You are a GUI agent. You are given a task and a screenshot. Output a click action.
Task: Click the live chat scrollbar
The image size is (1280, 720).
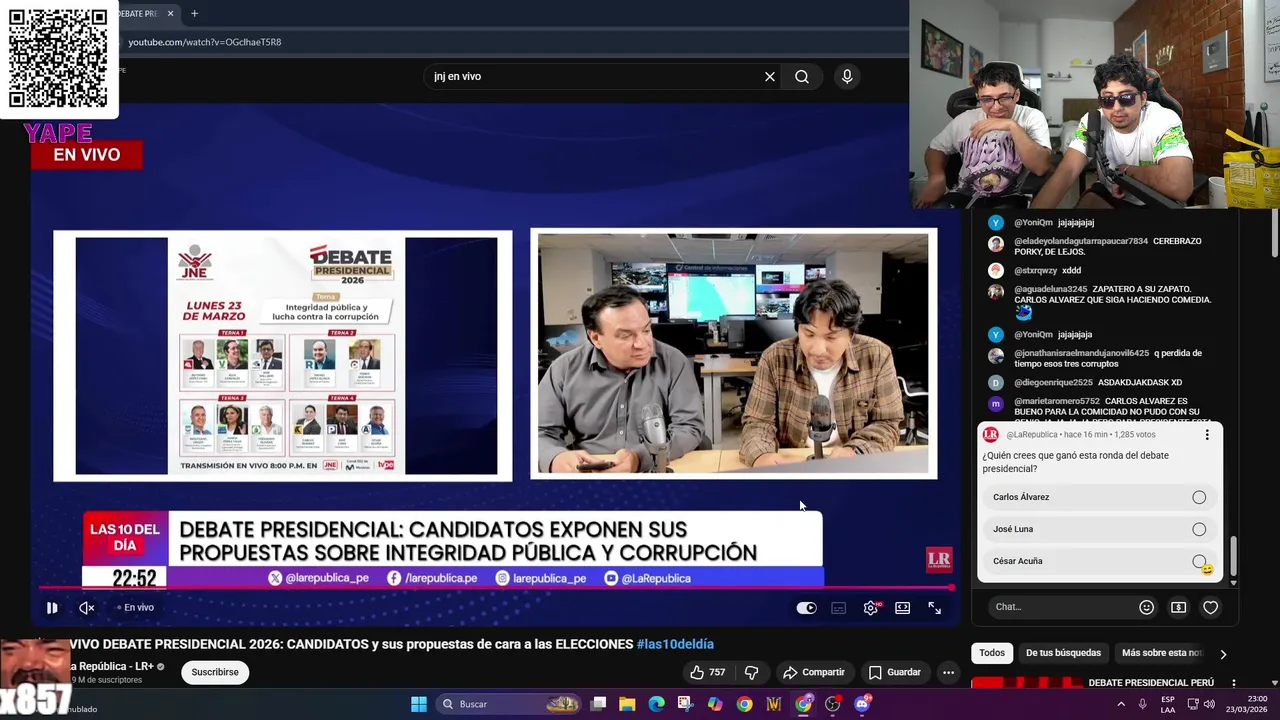pyautogui.click(x=1233, y=556)
